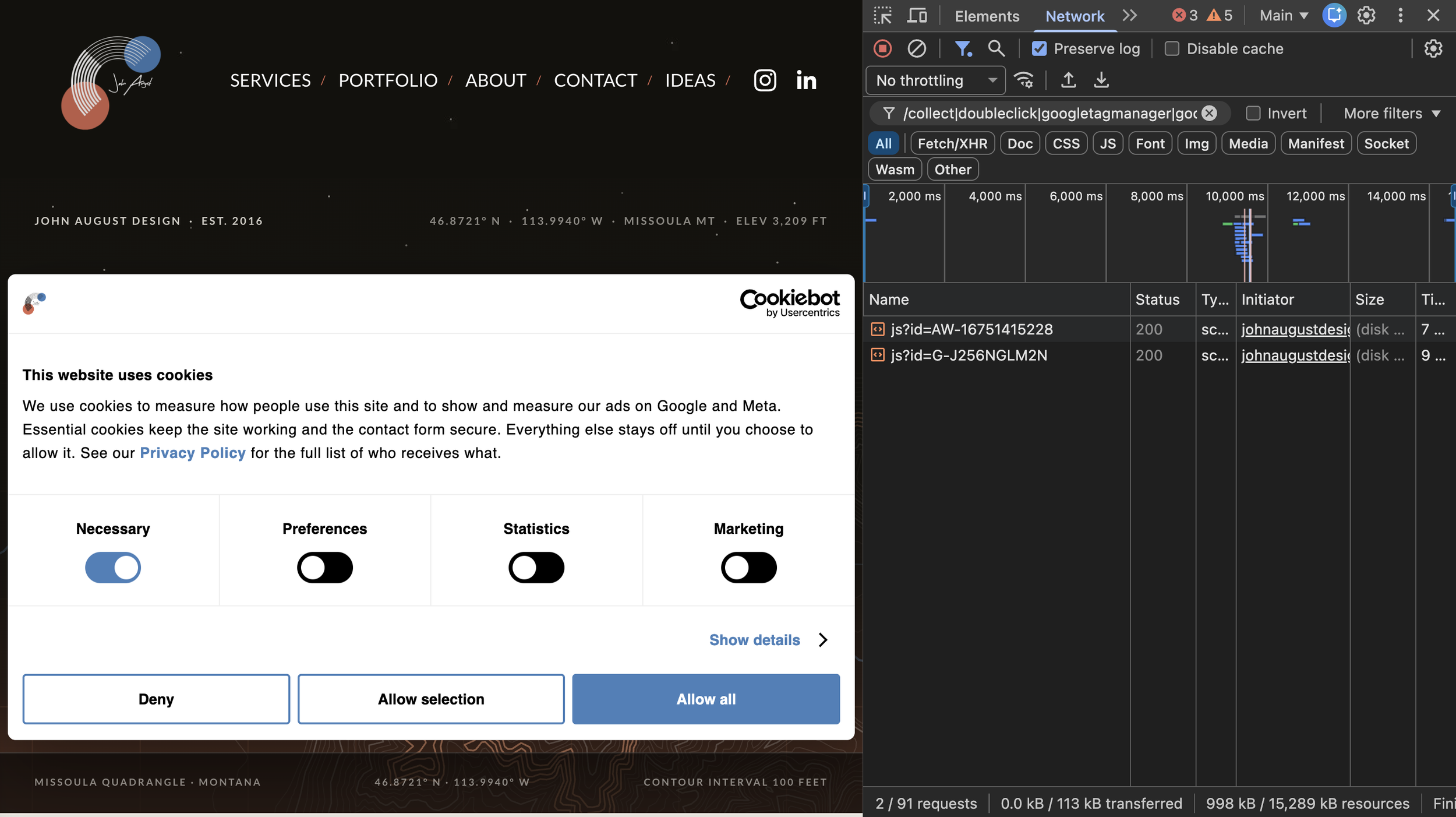Filter requests by Fetch/XHR
The width and height of the screenshot is (1456, 817).
point(952,143)
